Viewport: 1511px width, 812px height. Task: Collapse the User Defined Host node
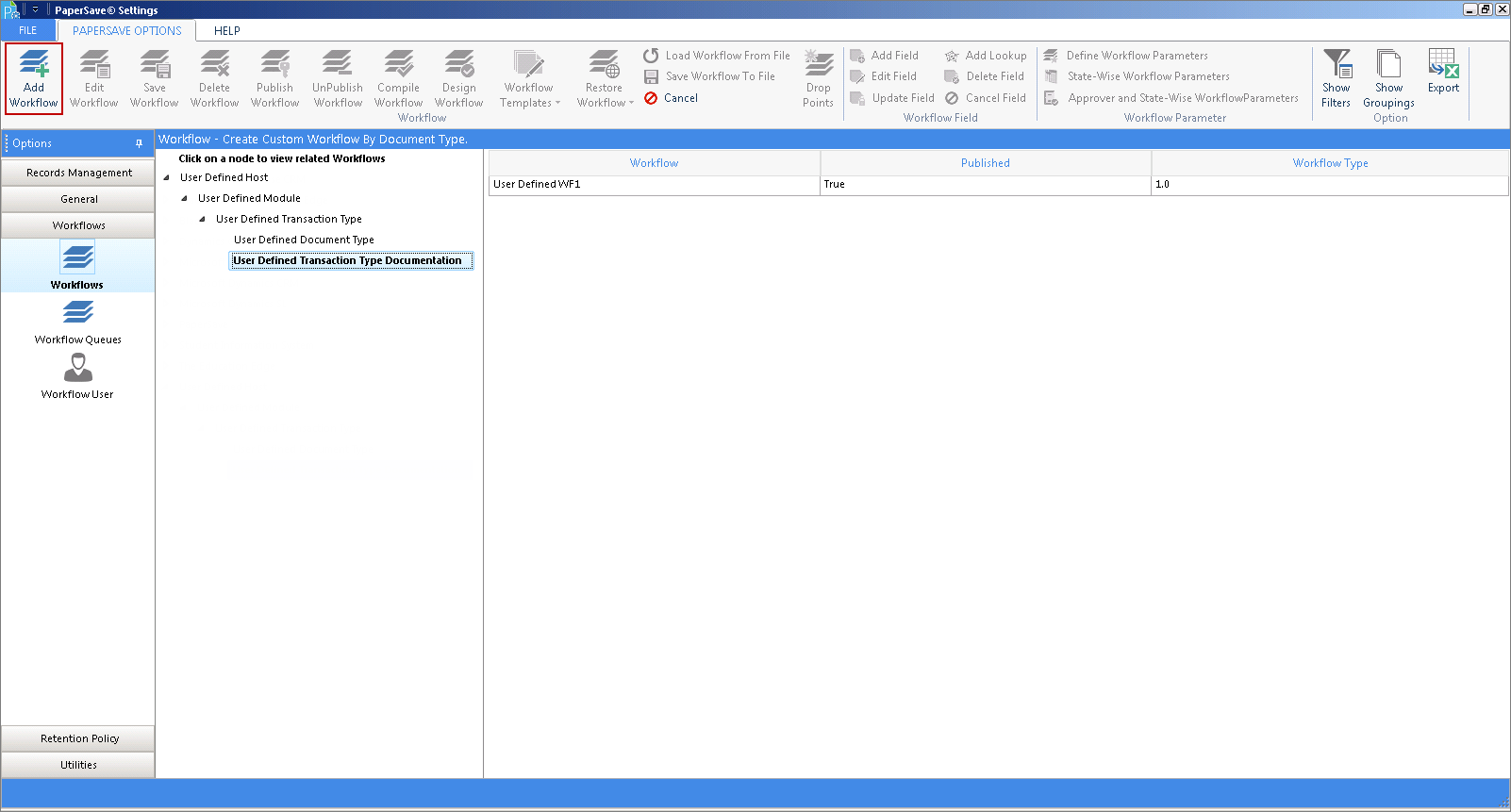[x=167, y=177]
